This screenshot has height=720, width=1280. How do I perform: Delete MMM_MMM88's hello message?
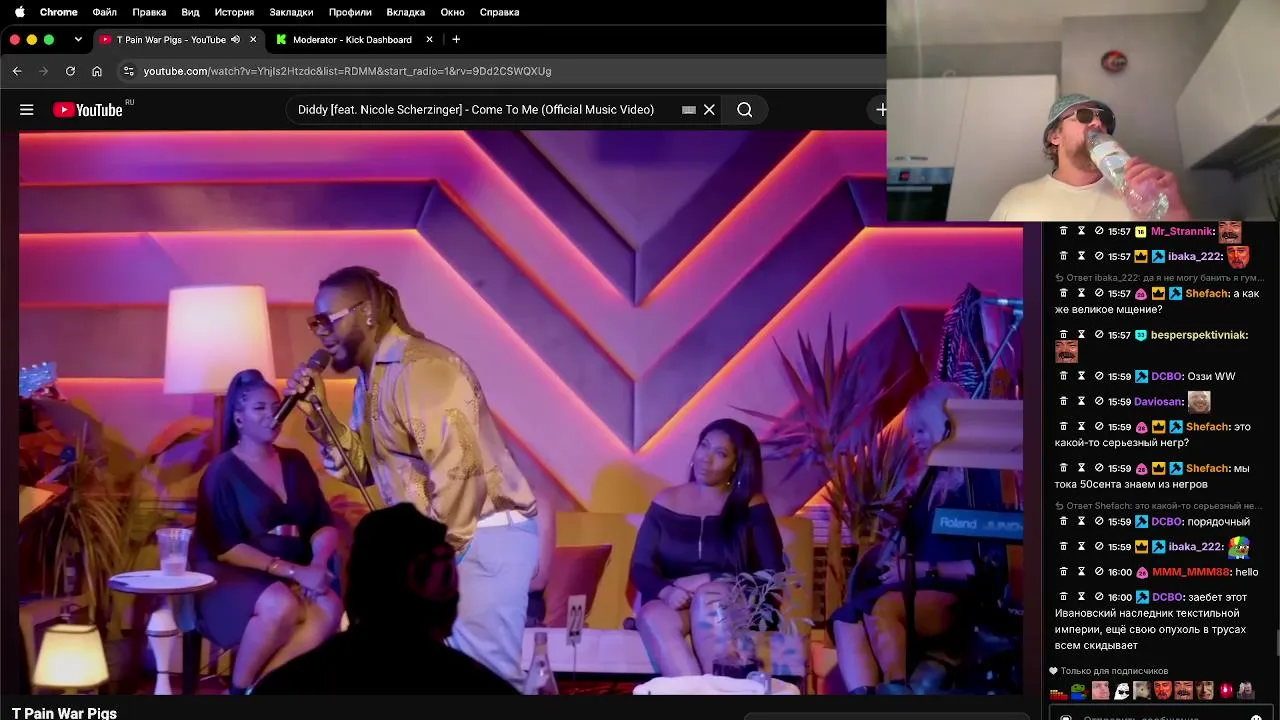[1064, 572]
